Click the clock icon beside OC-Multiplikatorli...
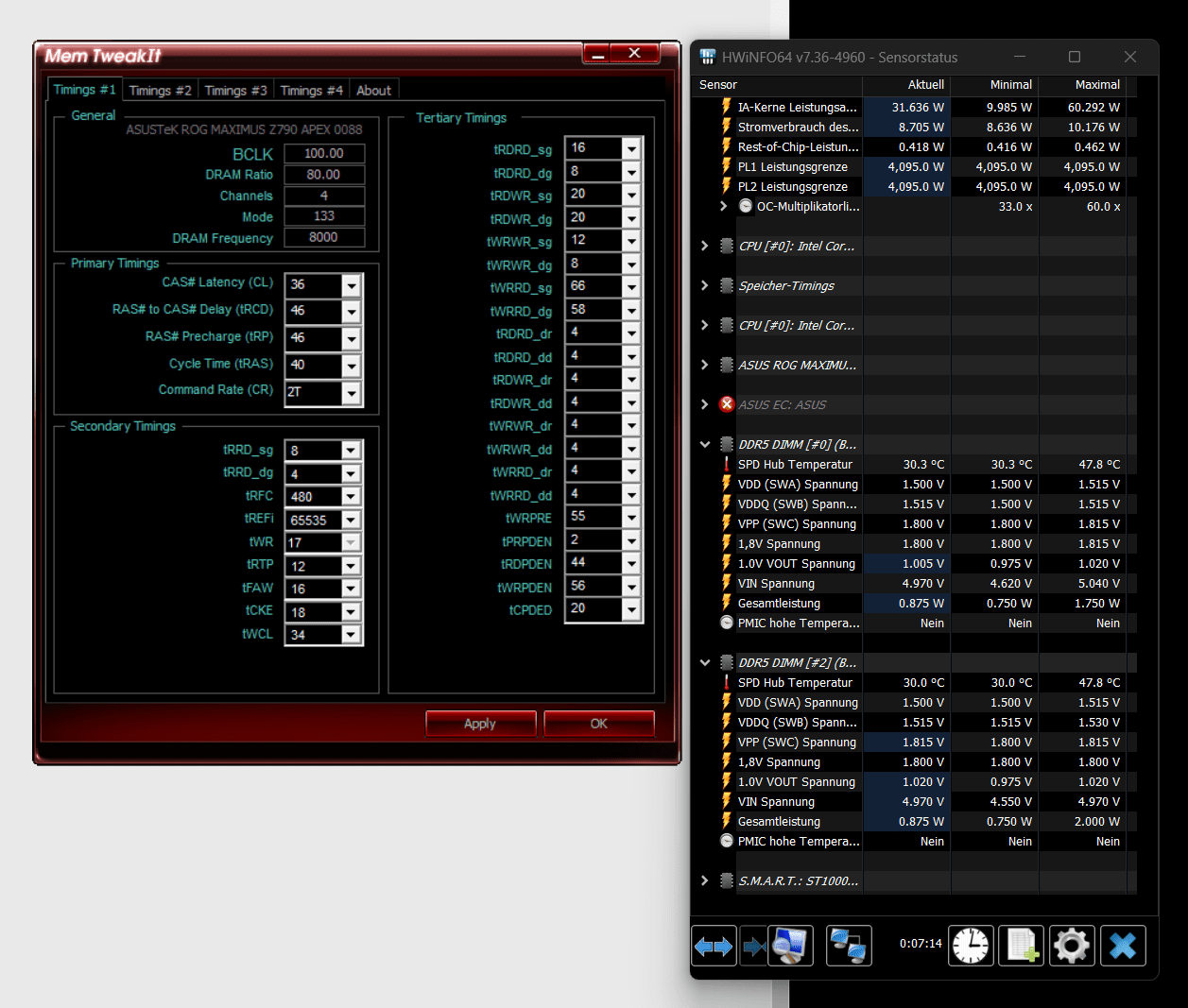 (x=746, y=206)
